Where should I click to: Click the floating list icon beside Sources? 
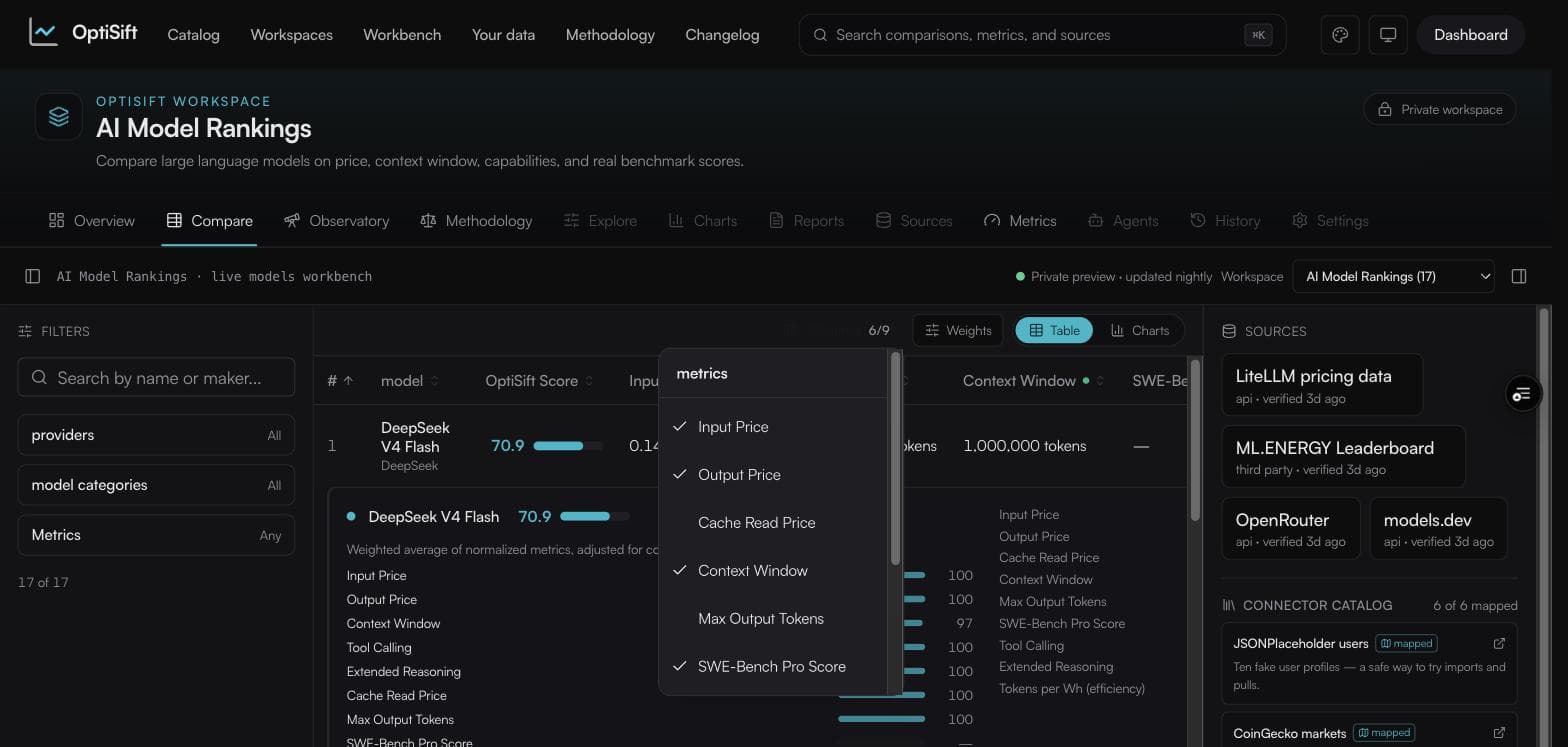1522,394
